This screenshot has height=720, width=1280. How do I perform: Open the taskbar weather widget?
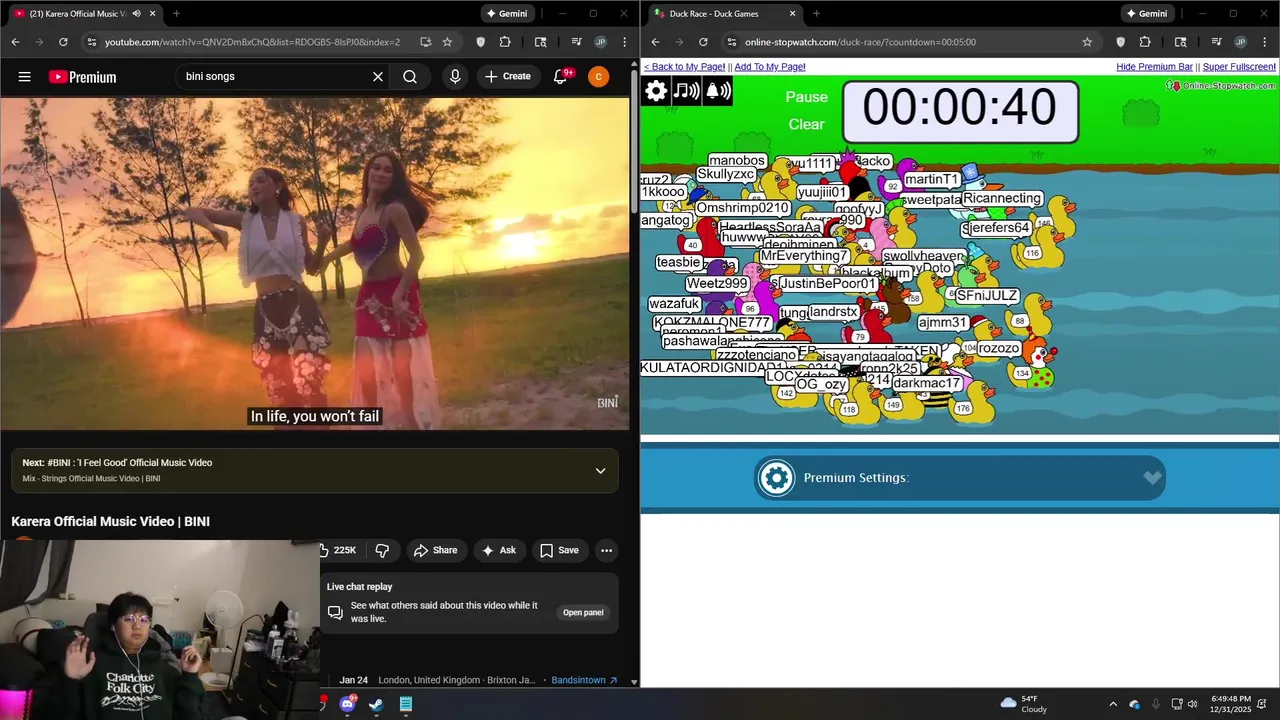[x=1023, y=704]
